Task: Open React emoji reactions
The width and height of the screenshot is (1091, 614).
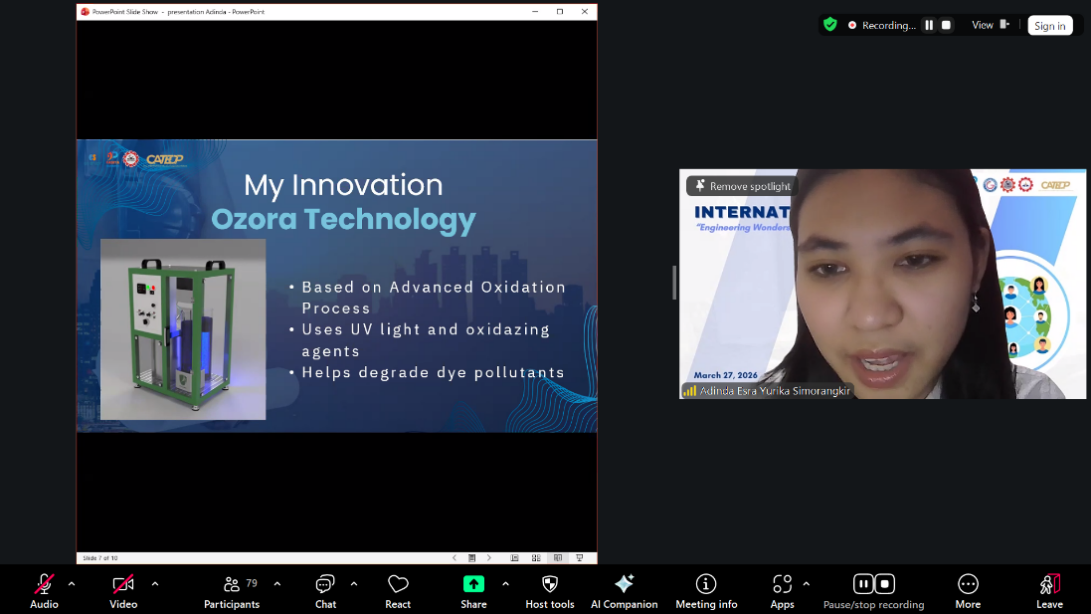Action: tap(398, 591)
